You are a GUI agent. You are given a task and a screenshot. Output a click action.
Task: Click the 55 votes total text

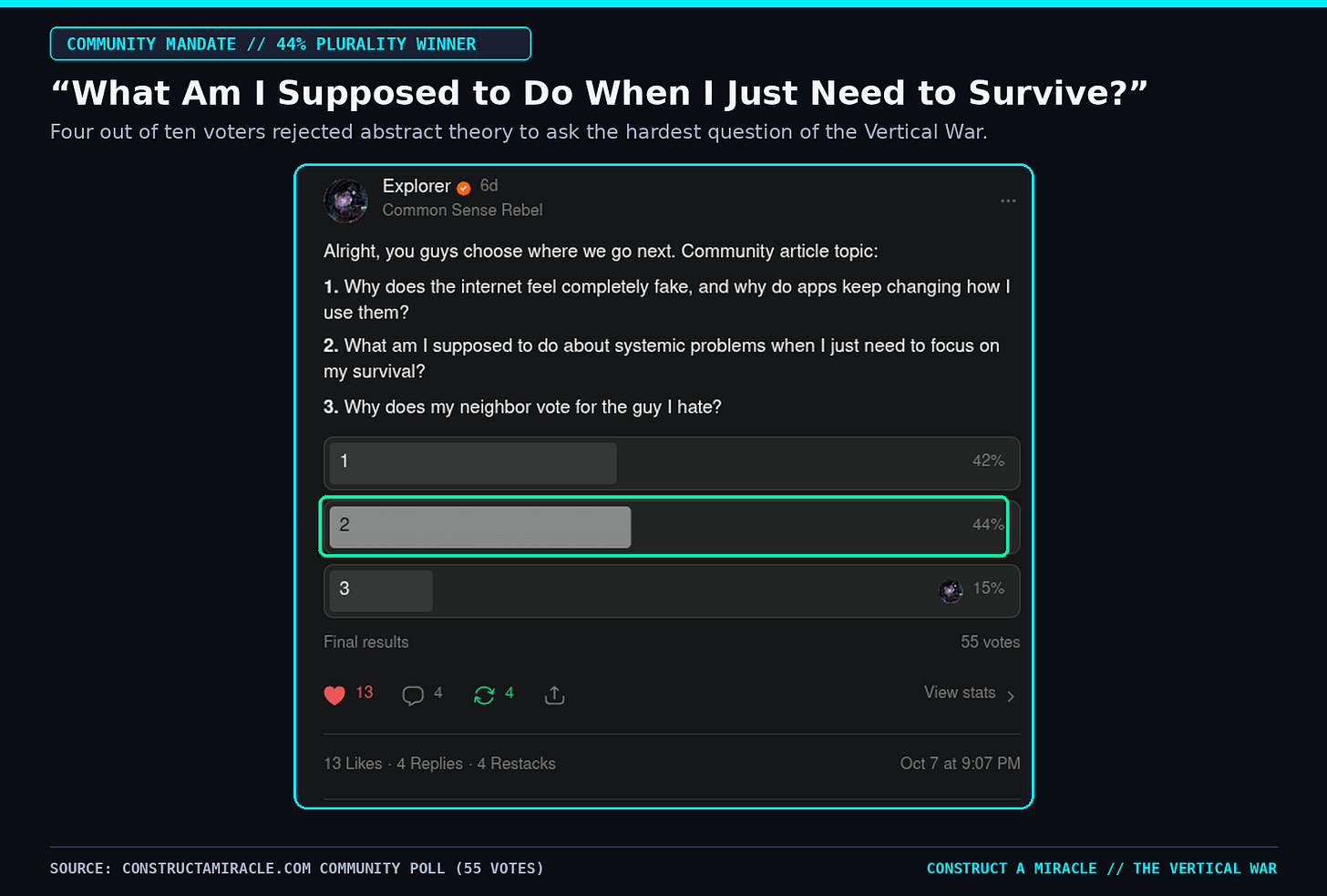[990, 642]
